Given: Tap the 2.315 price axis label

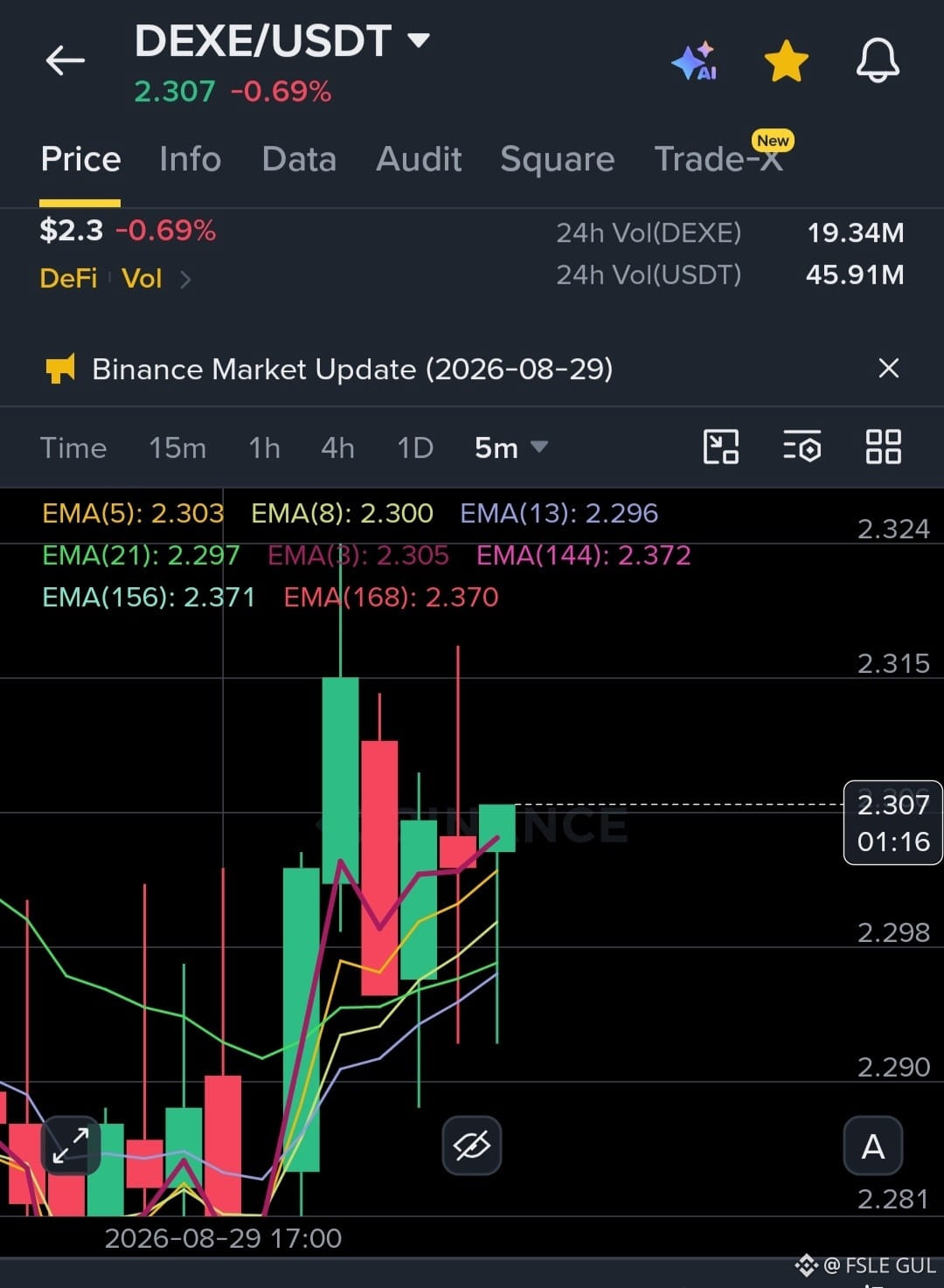Looking at the screenshot, I should pyautogui.click(x=892, y=663).
